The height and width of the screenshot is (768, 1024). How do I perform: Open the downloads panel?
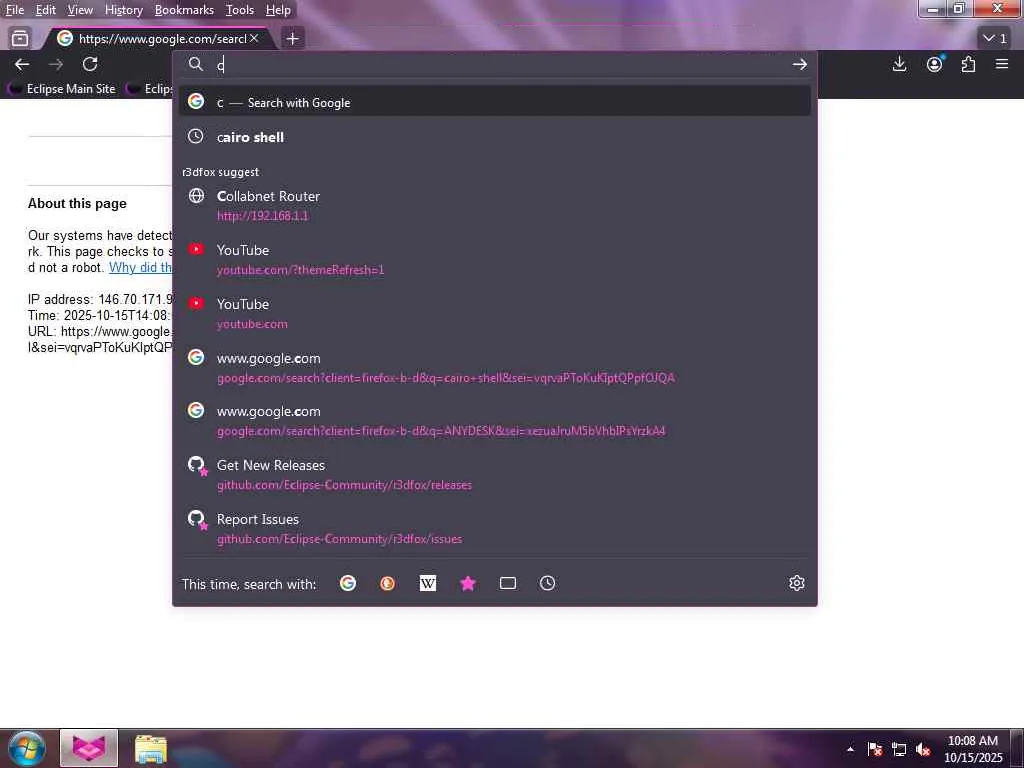[899, 64]
